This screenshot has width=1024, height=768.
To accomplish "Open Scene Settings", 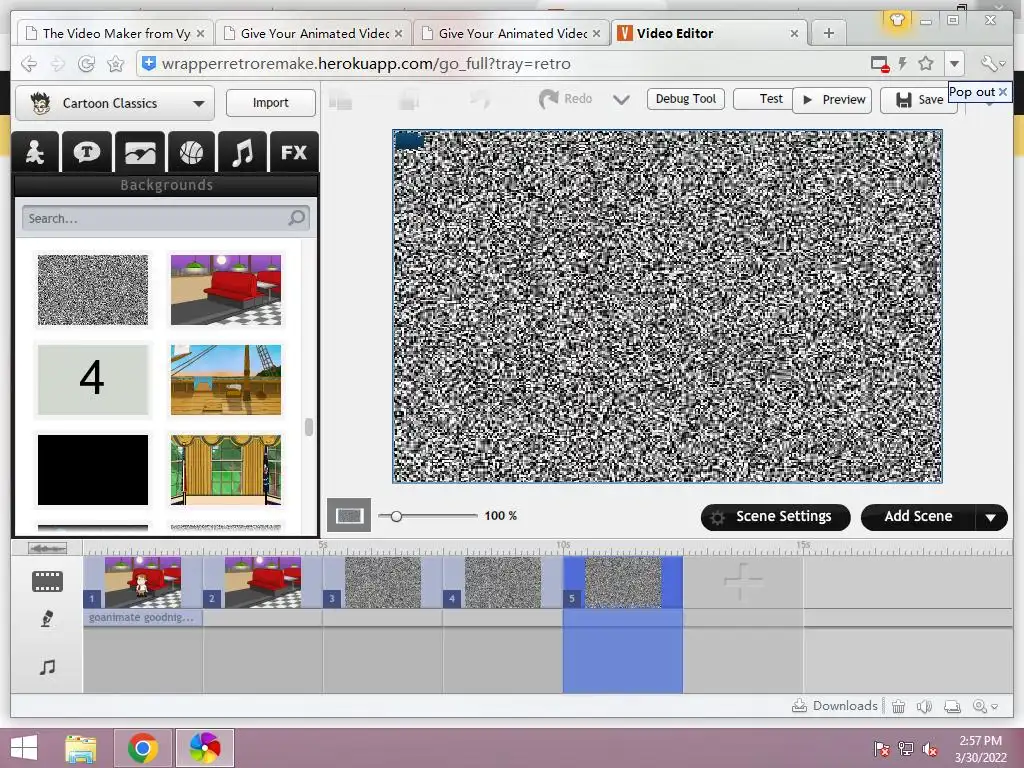I will click(x=775, y=517).
